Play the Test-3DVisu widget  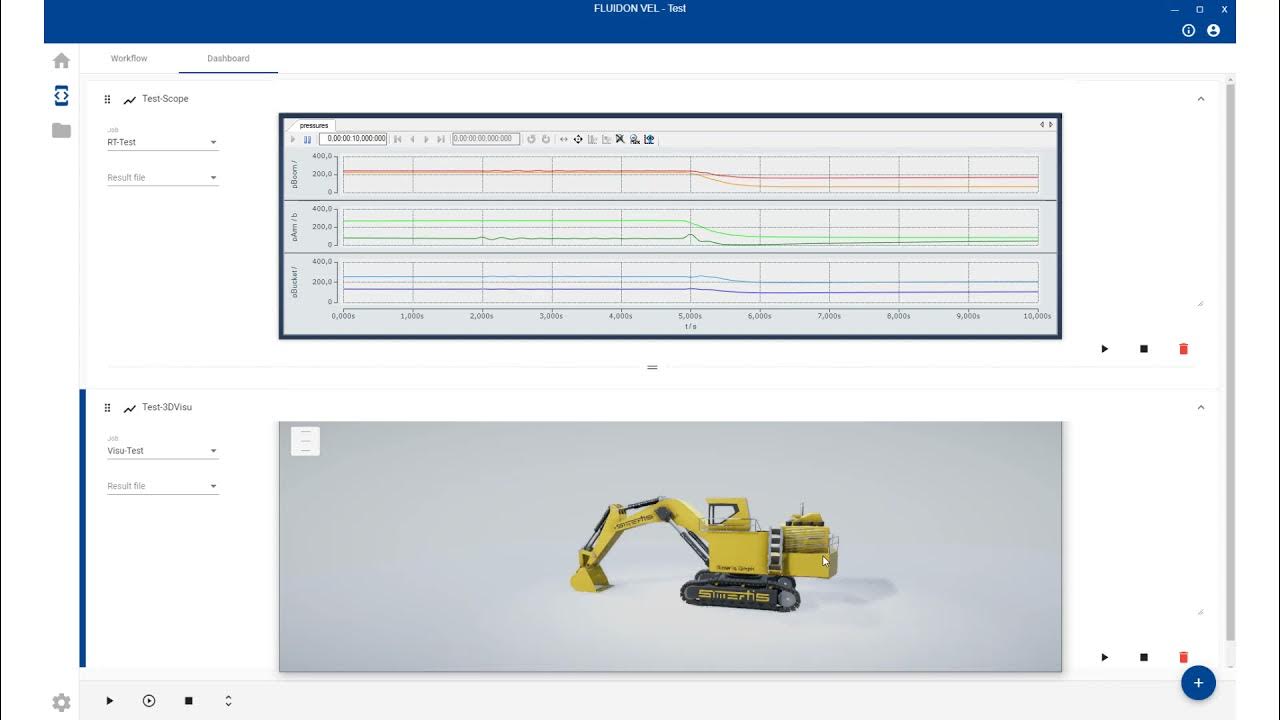coord(1105,657)
